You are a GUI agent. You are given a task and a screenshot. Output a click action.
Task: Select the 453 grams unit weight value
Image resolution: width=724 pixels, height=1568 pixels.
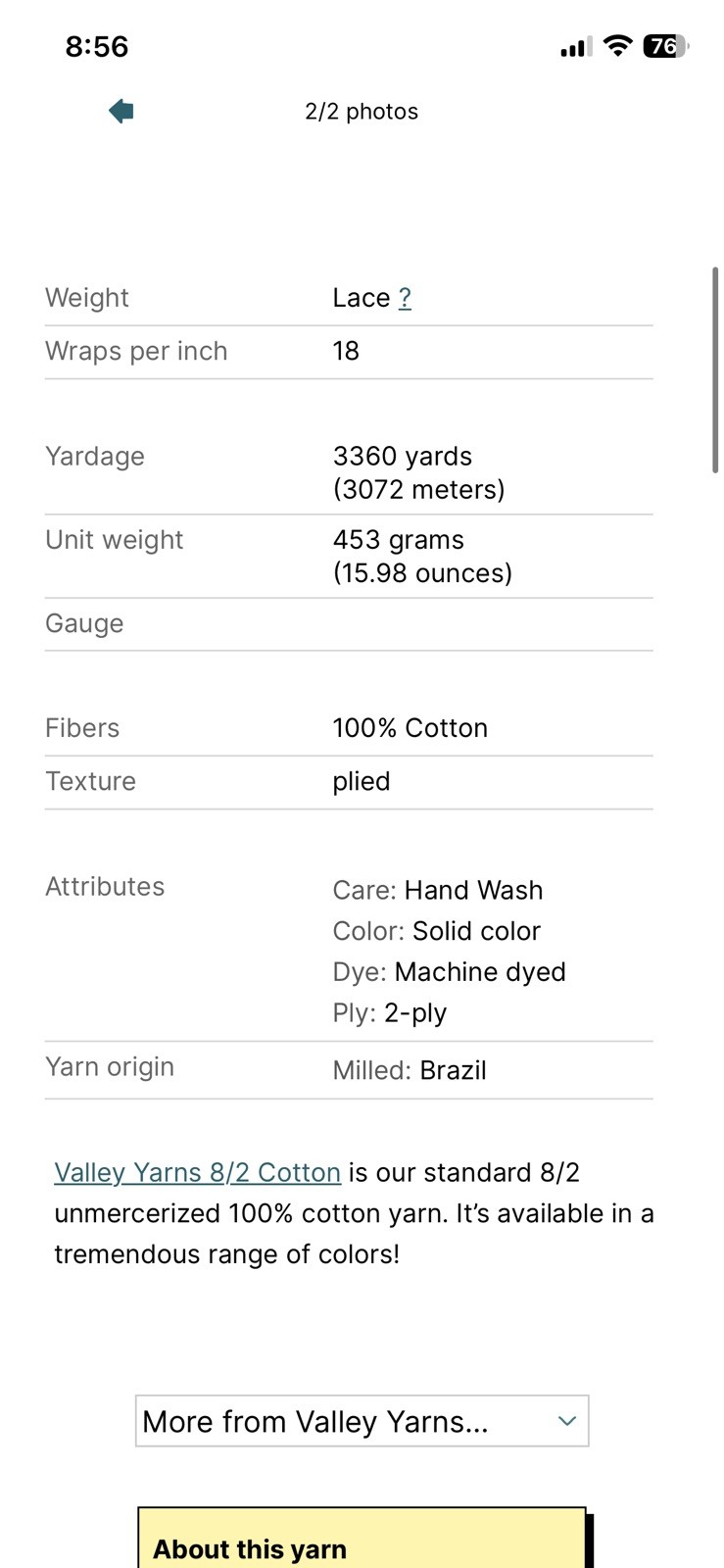[x=398, y=540]
